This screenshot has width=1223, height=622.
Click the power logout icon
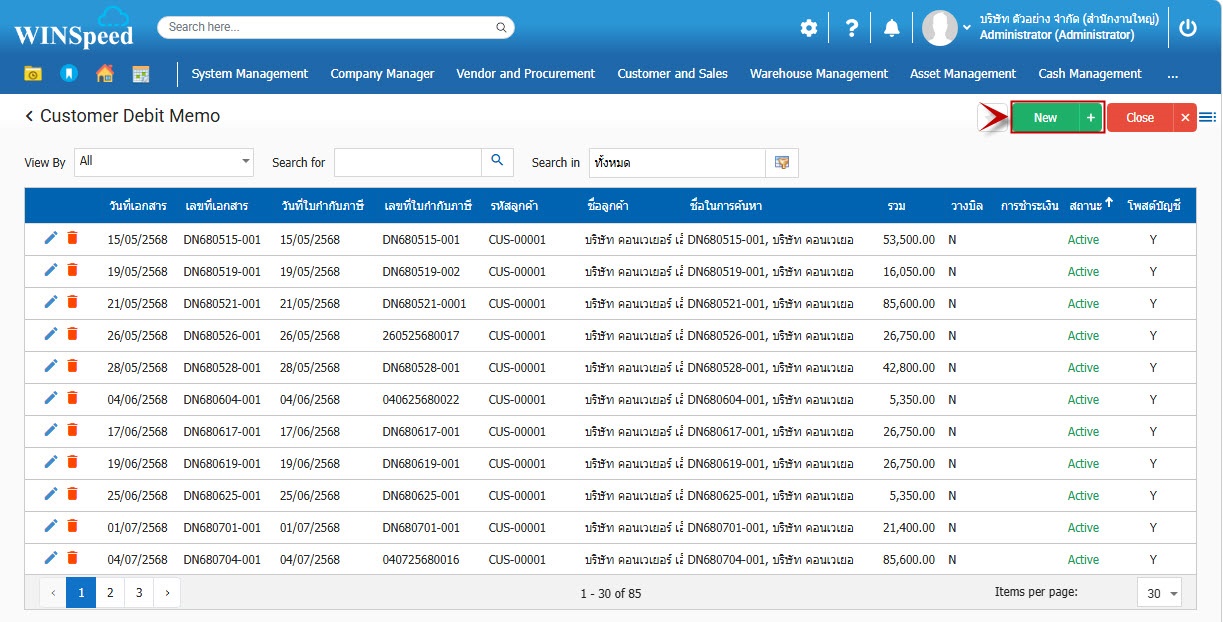pyautogui.click(x=1188, y=28)
